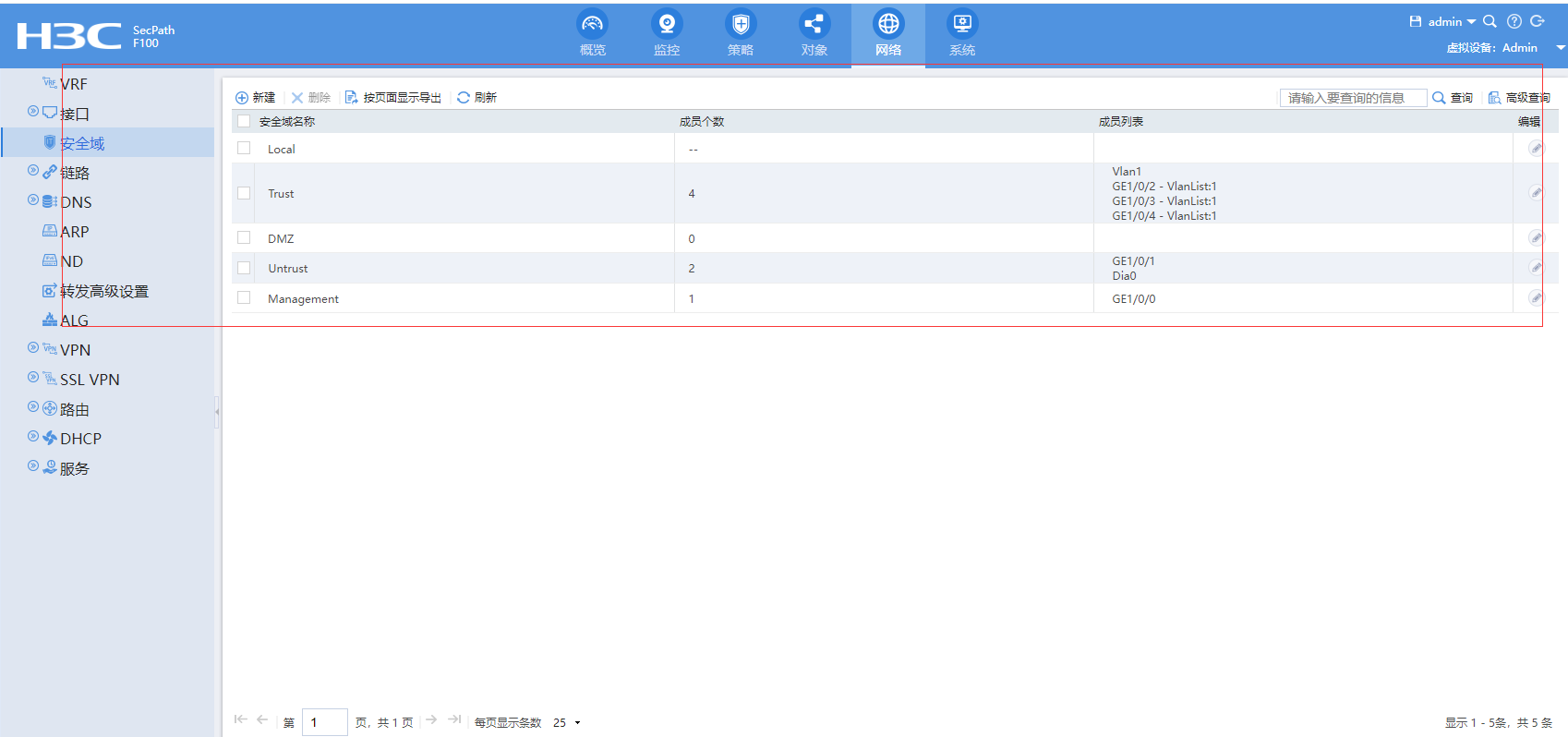Sort by the 安全域名称 column header
This screenshot has width=1568, height=737.
tap(287, 121)
